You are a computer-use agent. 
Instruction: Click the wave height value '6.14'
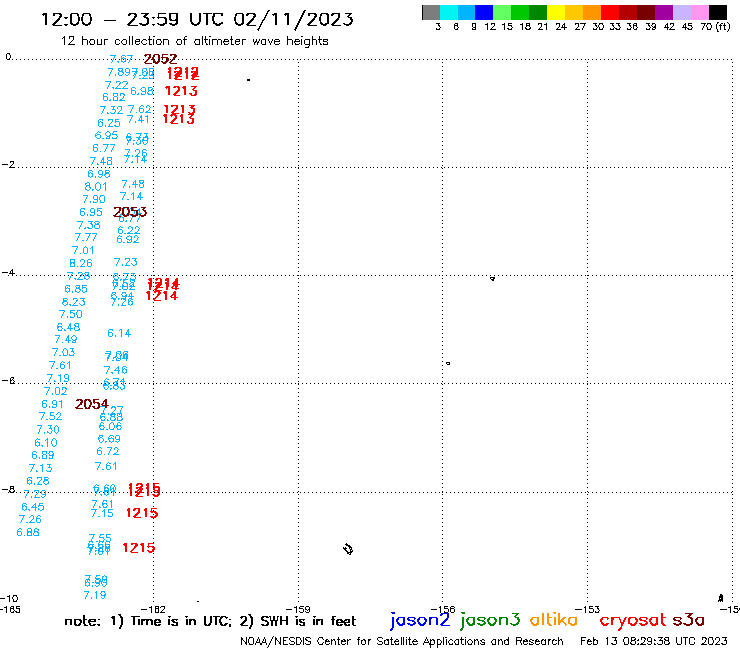click(x=119, y=333)
